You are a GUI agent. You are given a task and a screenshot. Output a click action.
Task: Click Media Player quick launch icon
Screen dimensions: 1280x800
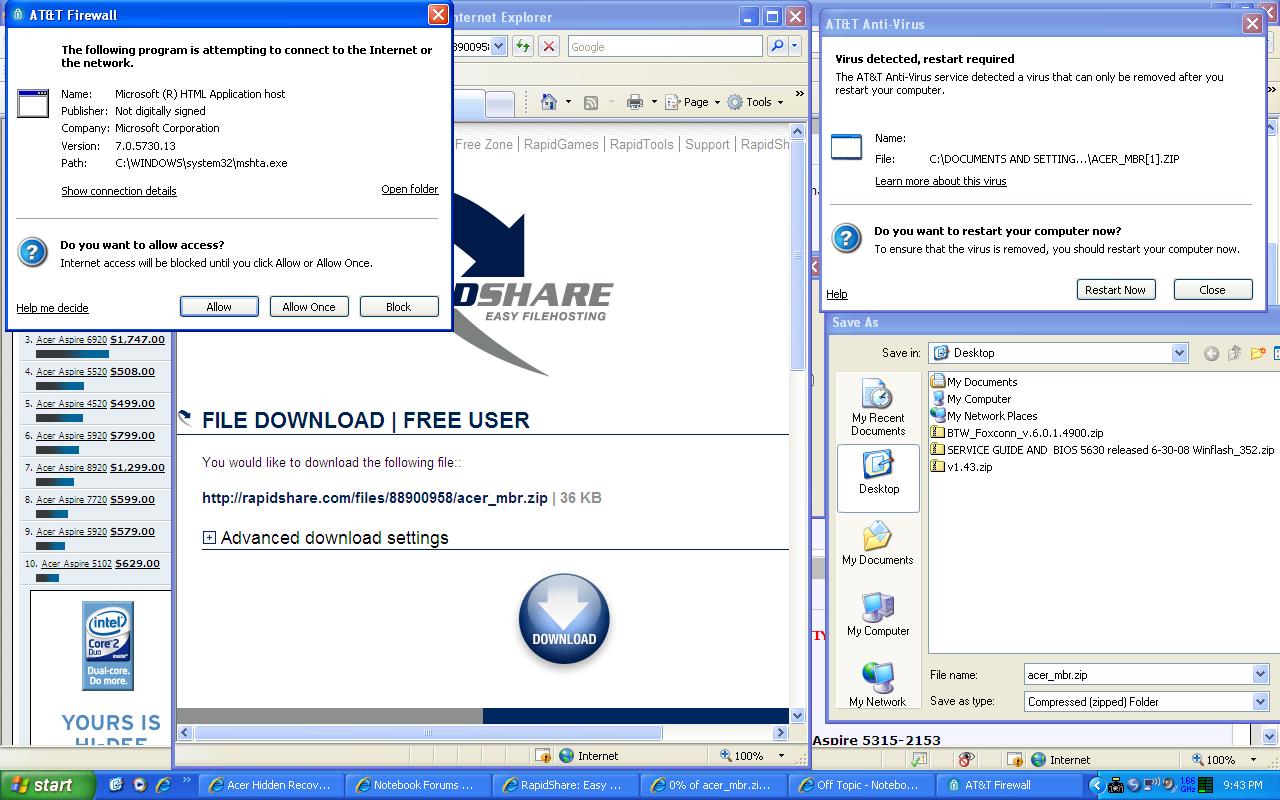click(140, 785)
